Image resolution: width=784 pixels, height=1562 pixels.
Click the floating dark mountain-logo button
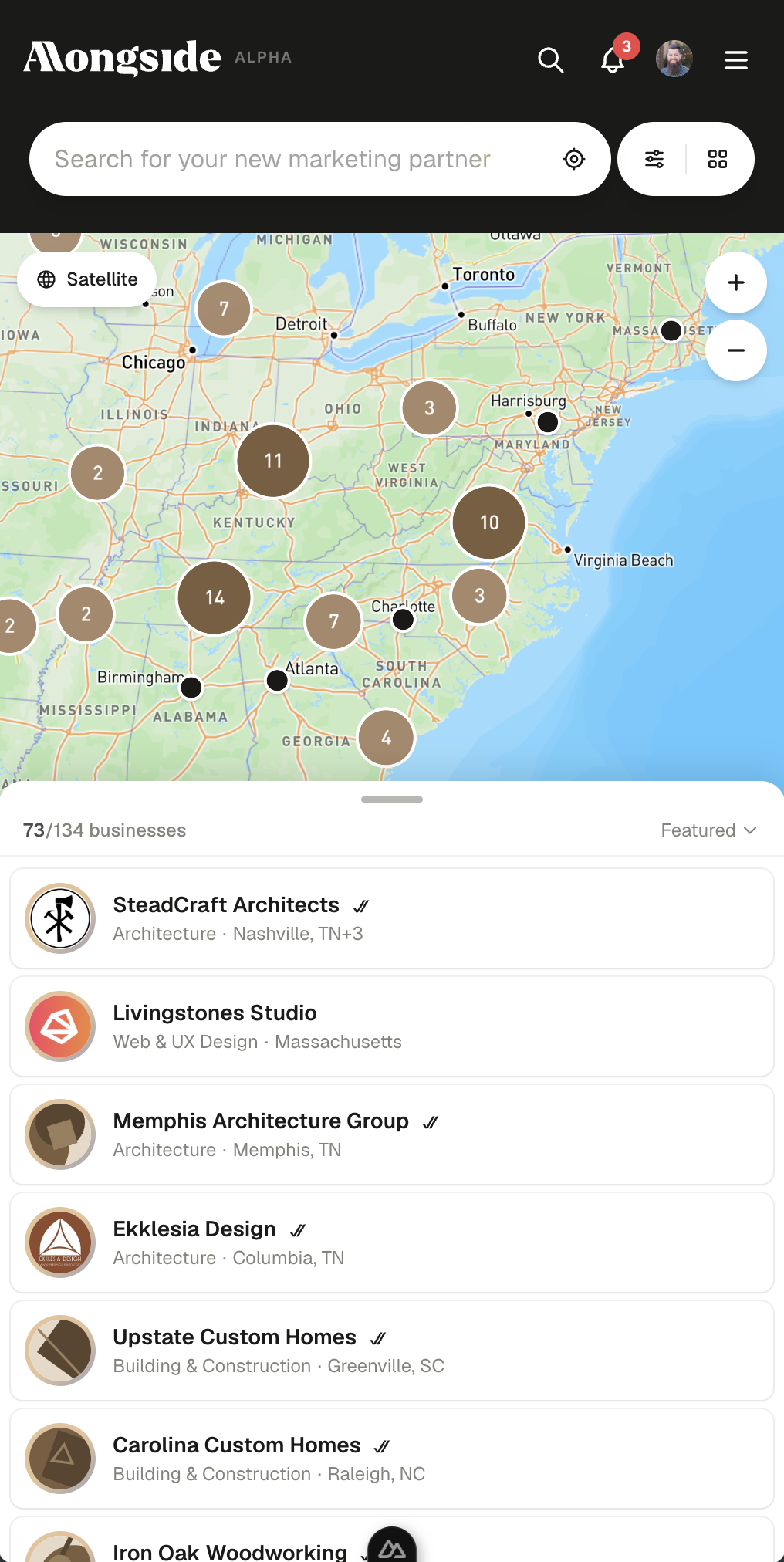(392, 1547)
